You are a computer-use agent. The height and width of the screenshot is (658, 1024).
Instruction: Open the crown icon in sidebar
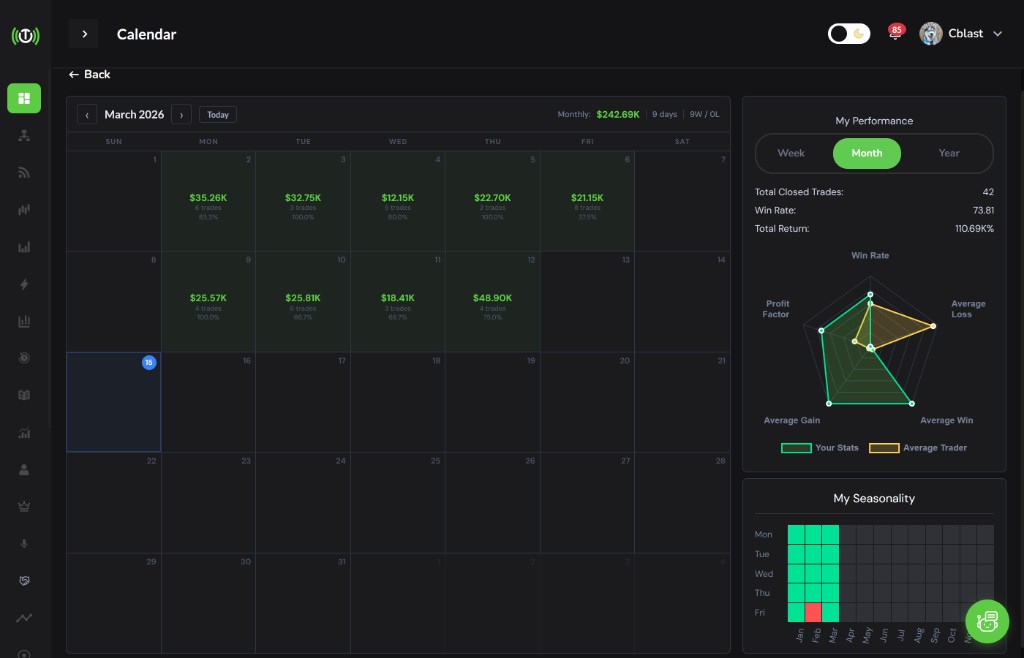pos(24,506)
